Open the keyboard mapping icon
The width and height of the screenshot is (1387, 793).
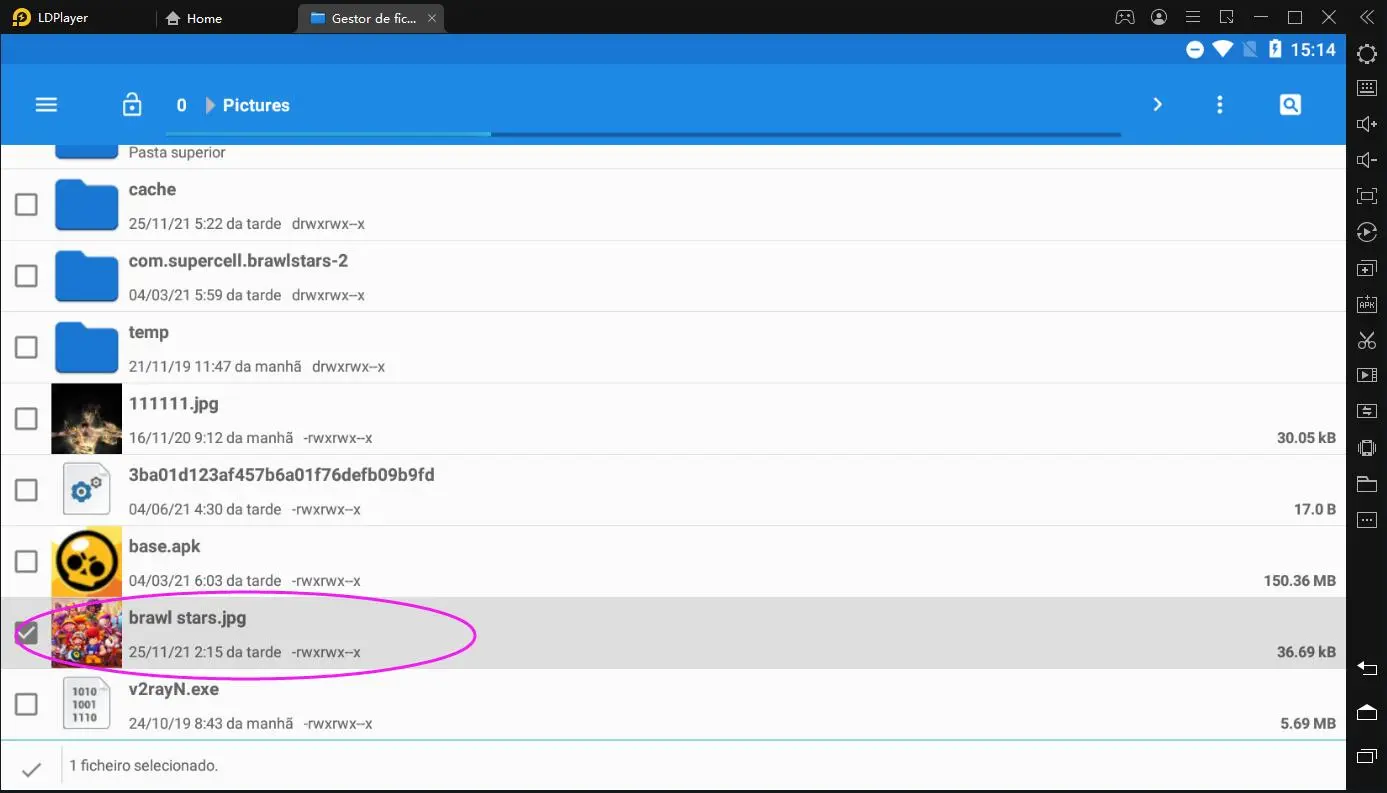coord(1367,88)
